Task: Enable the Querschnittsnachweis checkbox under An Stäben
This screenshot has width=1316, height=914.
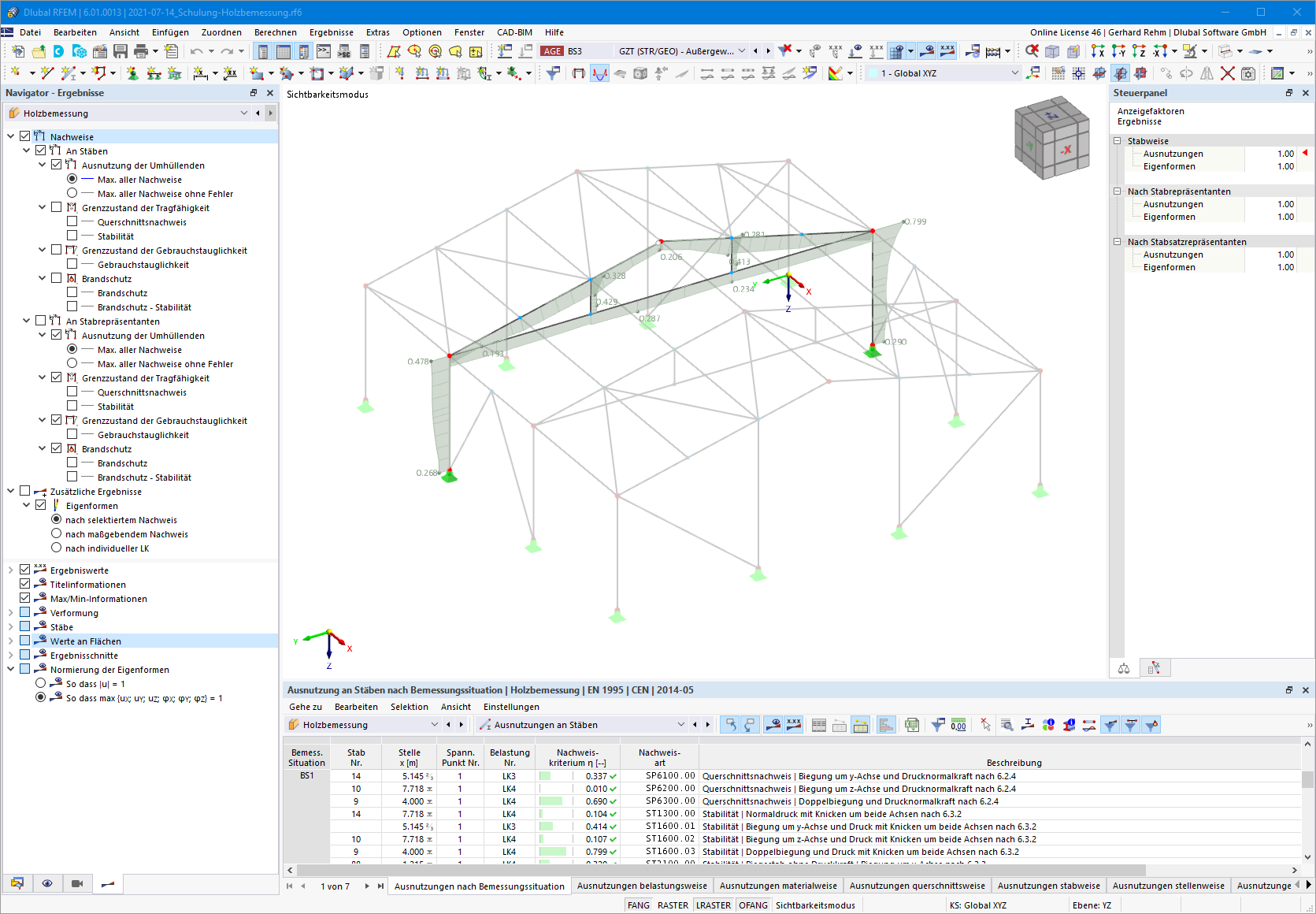Action: click(72, 221)
